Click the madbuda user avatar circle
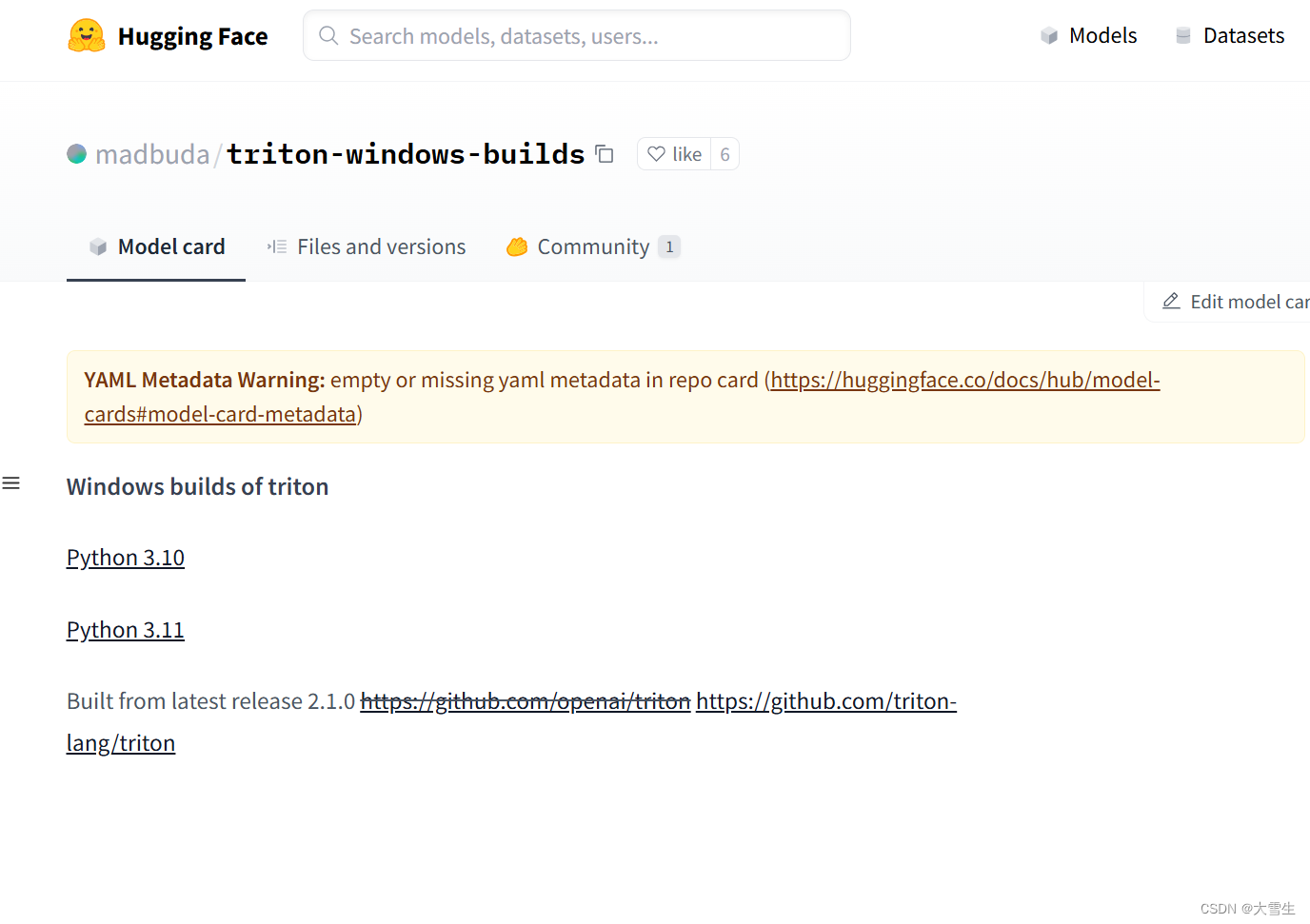Image resolution: width=1310 pixels, height=924 pixels. pyautogui.click(x=77, y=154)
